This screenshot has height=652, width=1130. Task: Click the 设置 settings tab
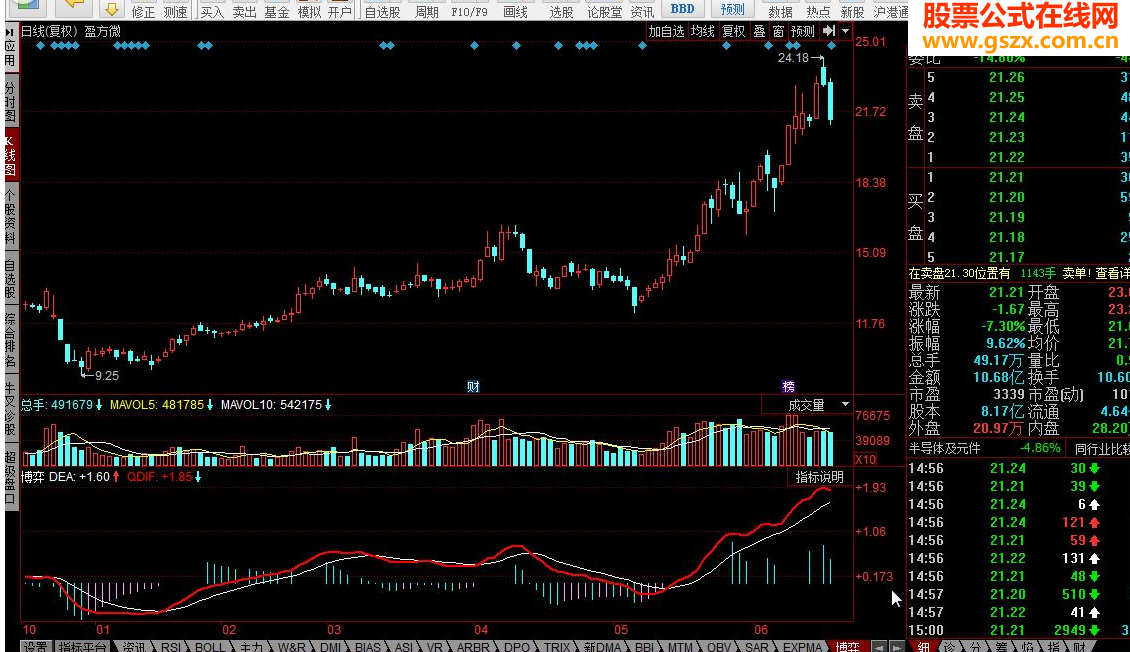pos(34,646)
